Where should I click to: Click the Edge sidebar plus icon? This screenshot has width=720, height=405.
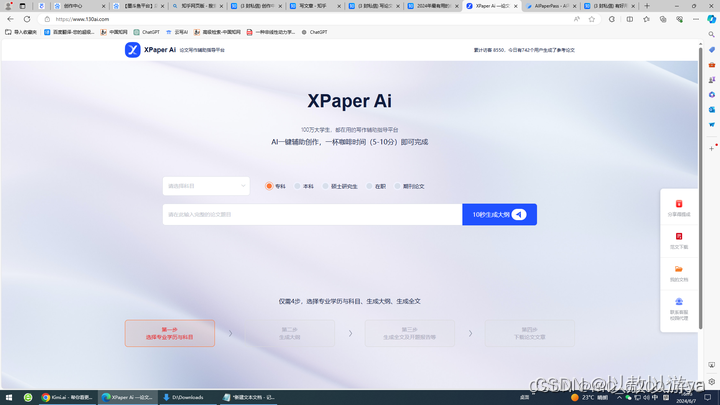click(711, 148)
